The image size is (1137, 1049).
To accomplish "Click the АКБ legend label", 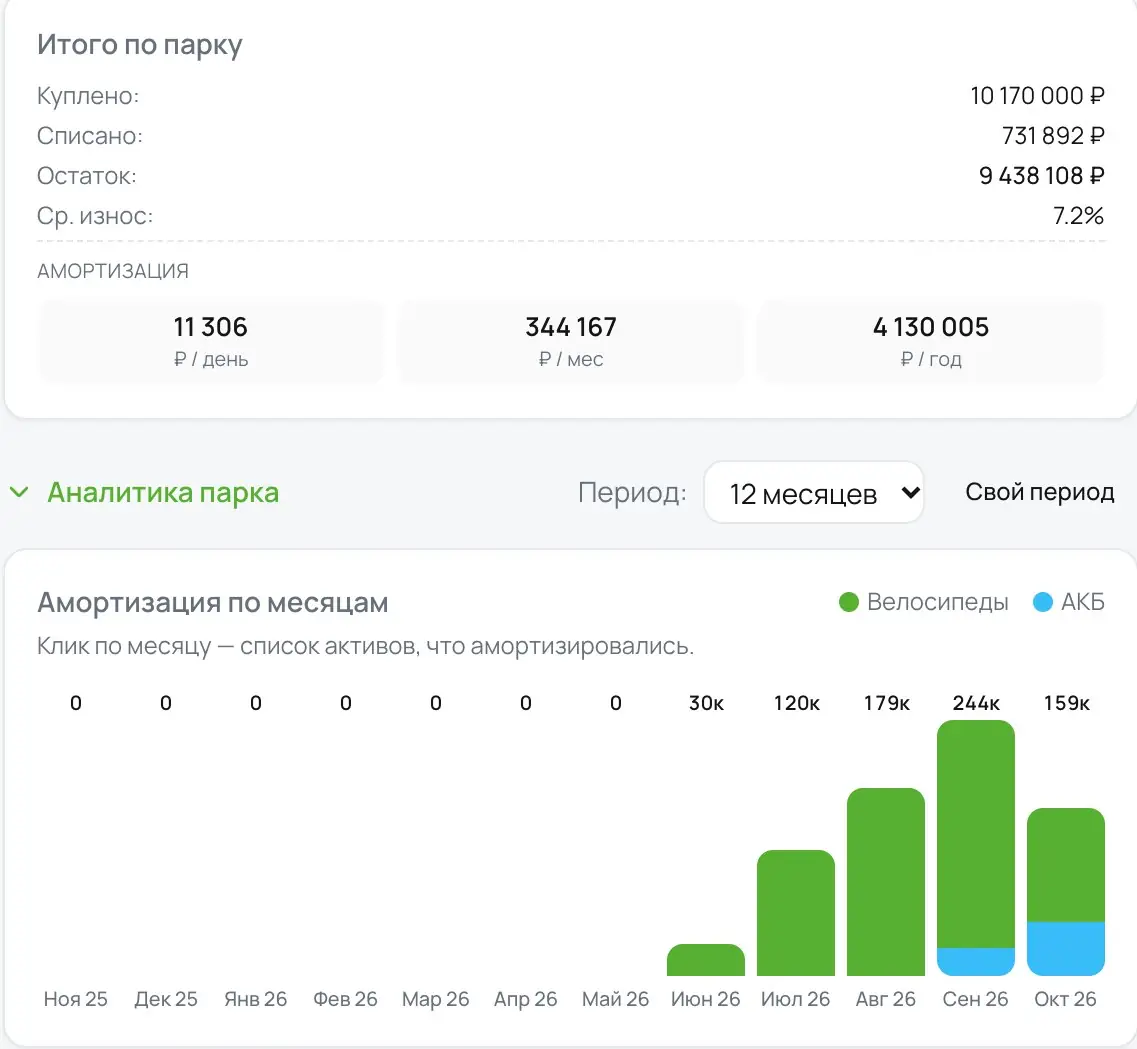I will [1083, 602].
